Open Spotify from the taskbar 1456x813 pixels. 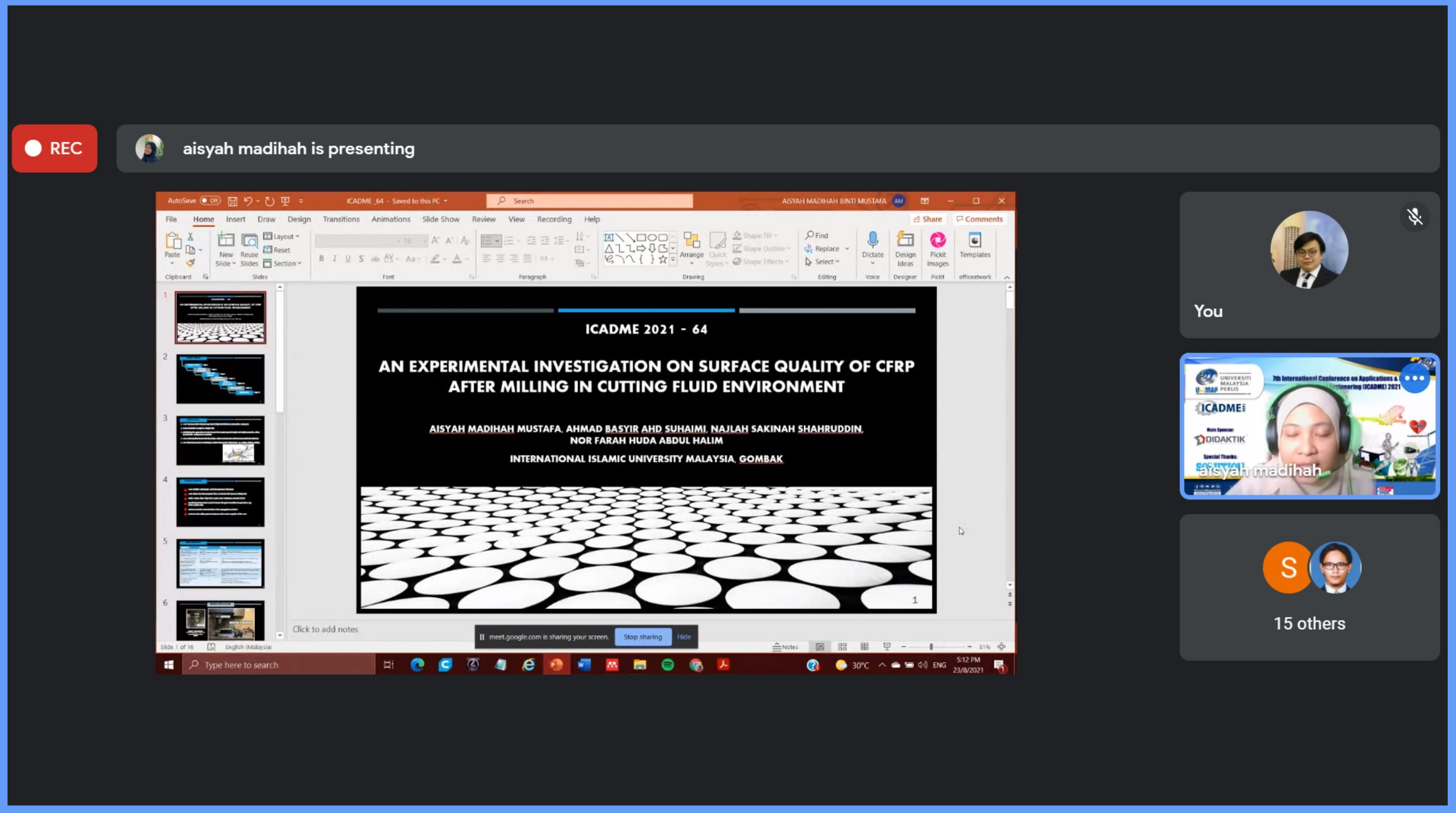tap(667, 665)
